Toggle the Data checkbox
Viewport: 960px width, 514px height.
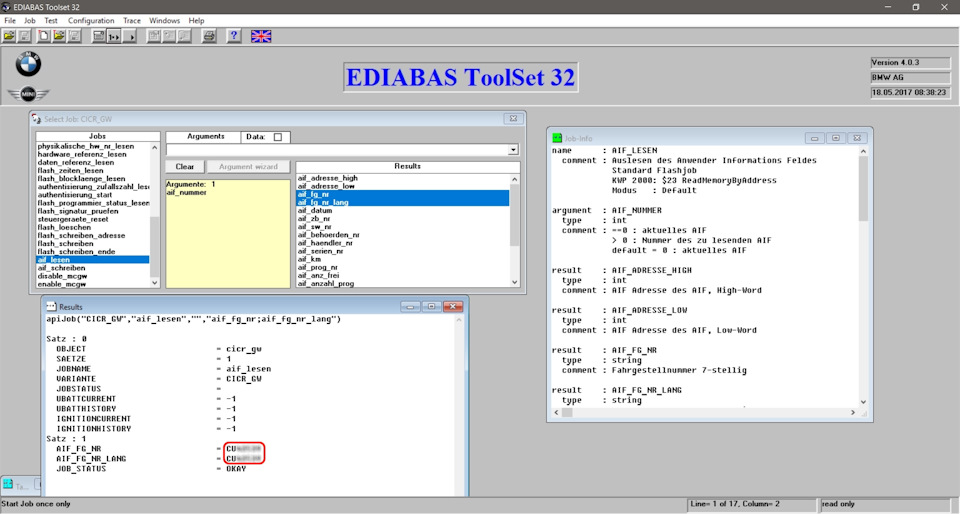pos(278,137)
